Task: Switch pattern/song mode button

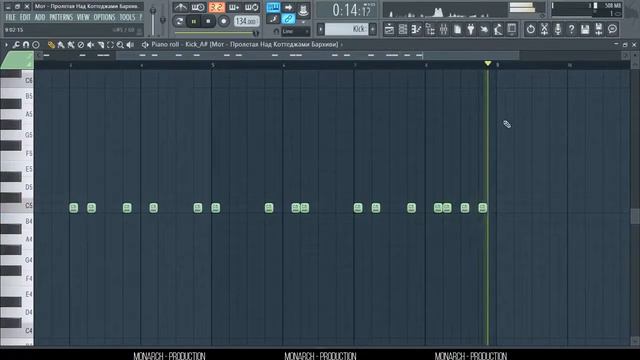Action: point(179,21)
